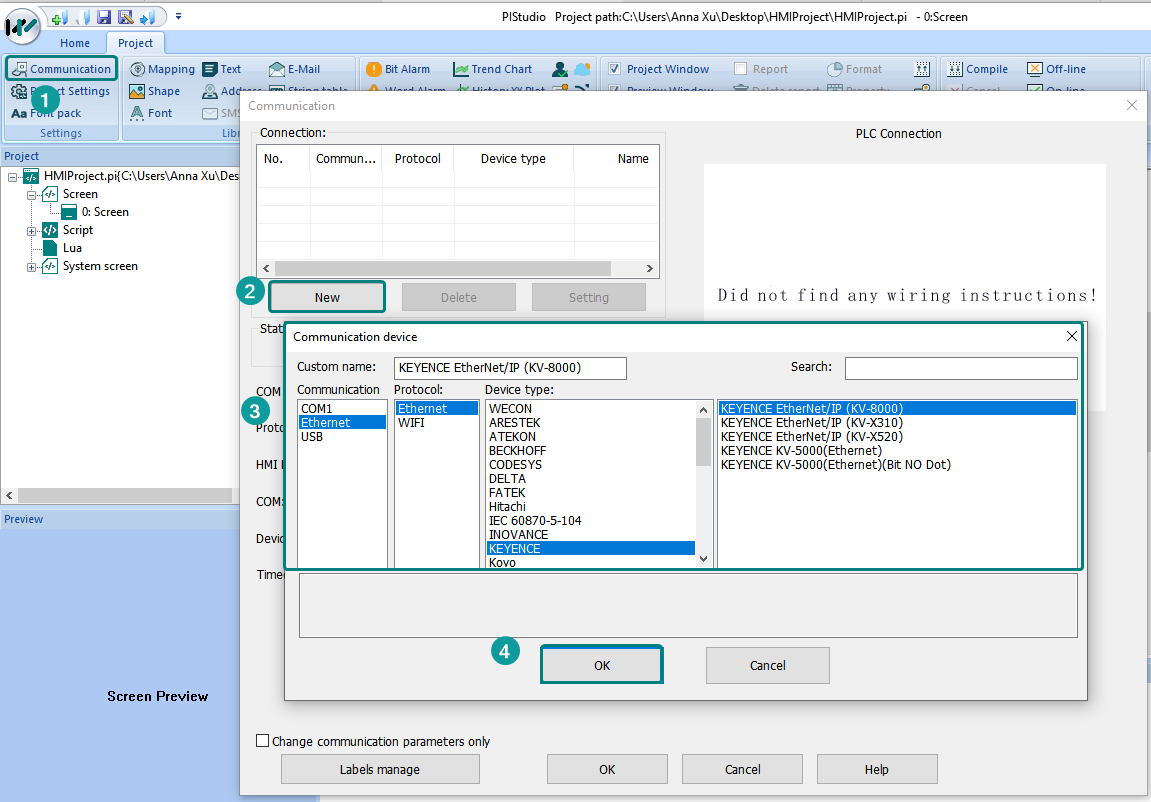The height and width of the screenshot is (802, 1151).
Task: Select WIFI in the Protocol list
Action: pyautogui.click(x=436, y=423)
